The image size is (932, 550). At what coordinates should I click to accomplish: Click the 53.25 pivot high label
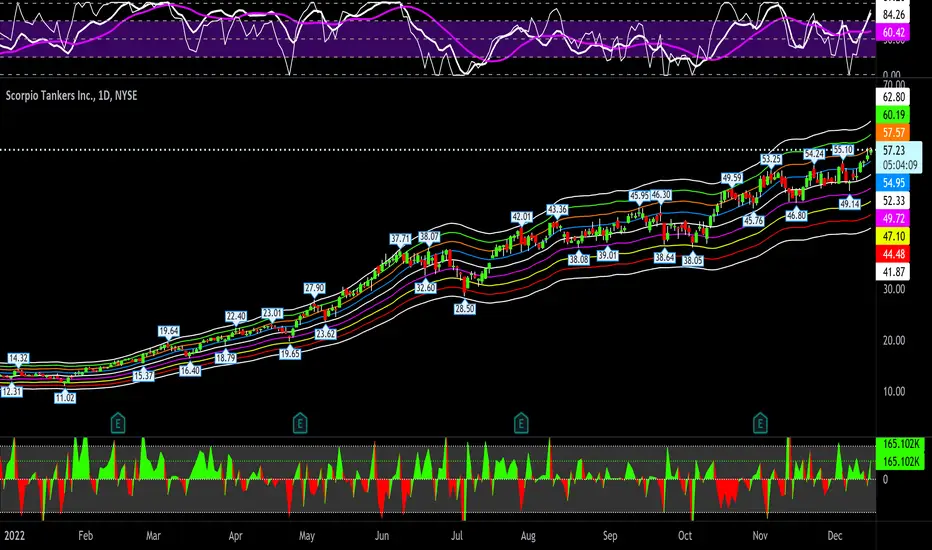(771, 159)
